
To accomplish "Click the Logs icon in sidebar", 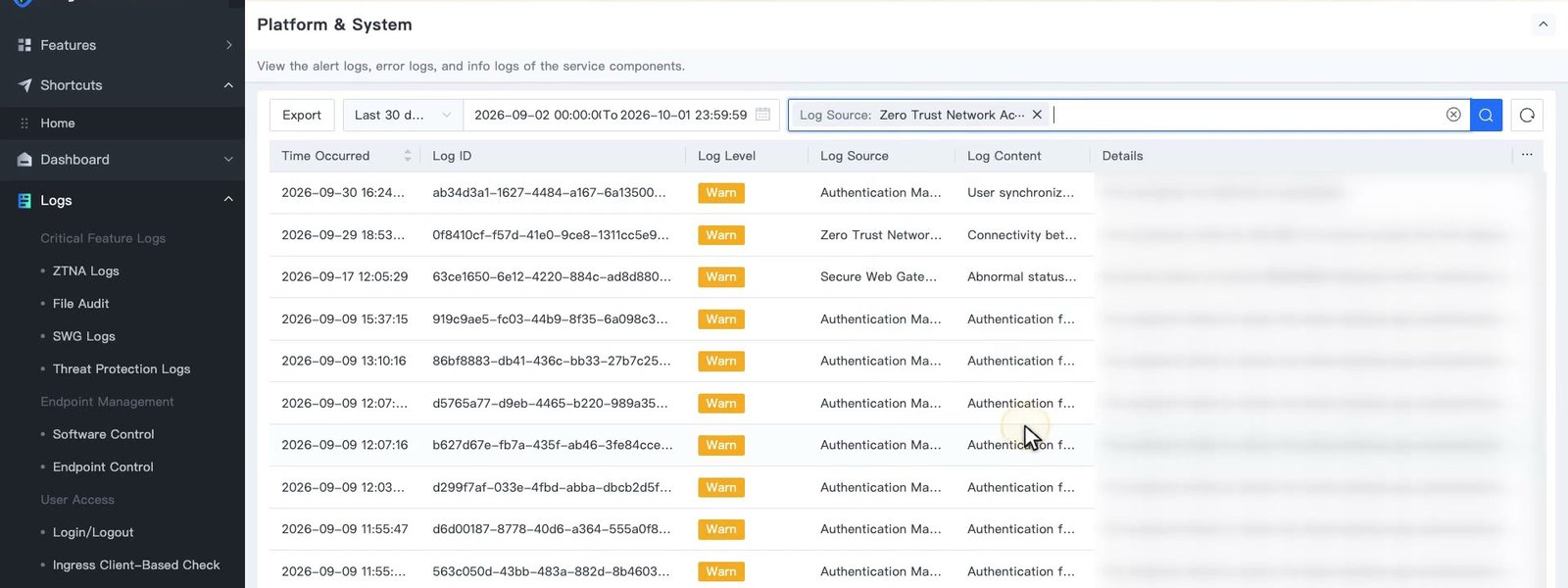I will (24, 200).
